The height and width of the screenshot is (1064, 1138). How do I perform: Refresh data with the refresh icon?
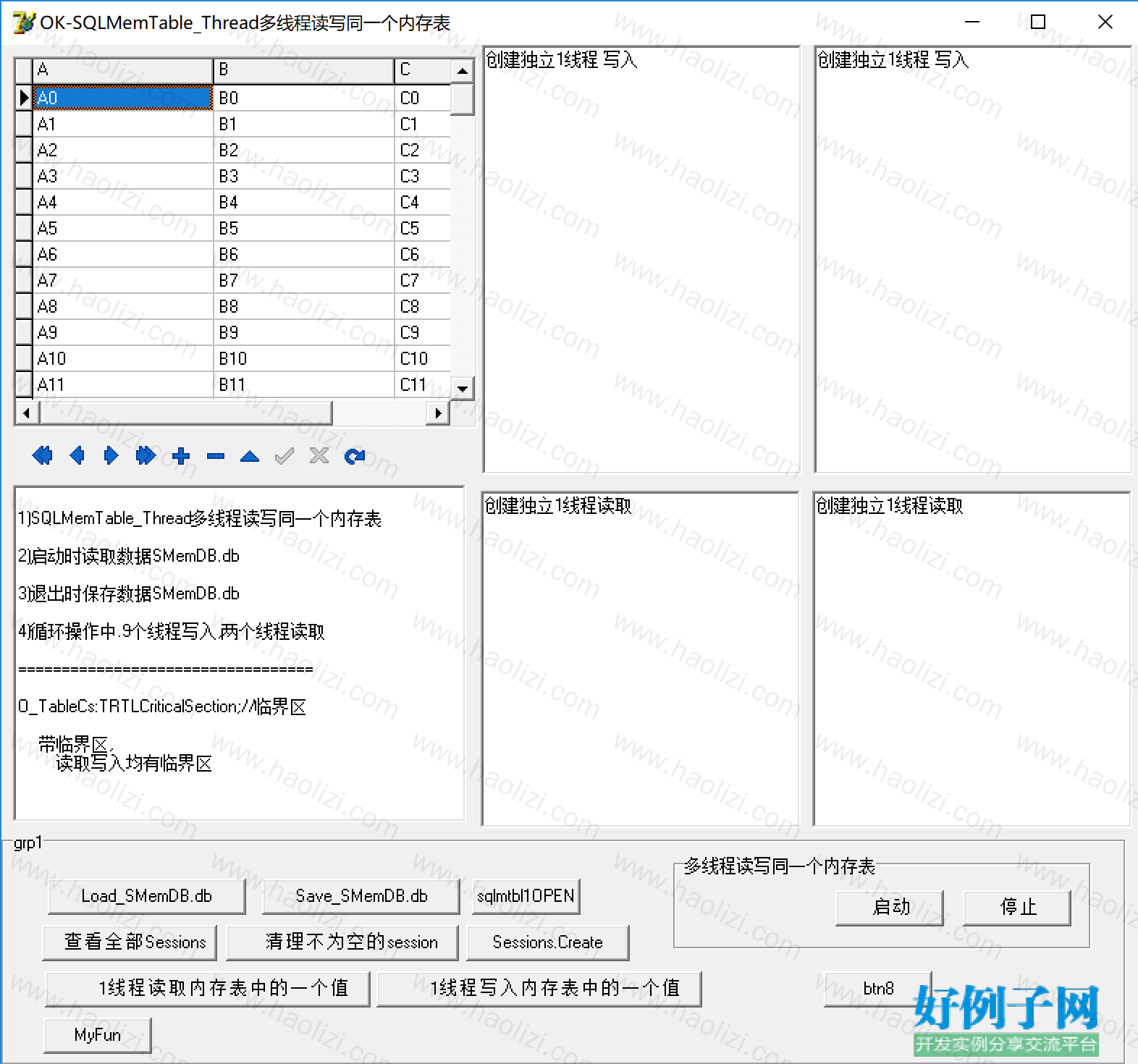coord(355,456)
